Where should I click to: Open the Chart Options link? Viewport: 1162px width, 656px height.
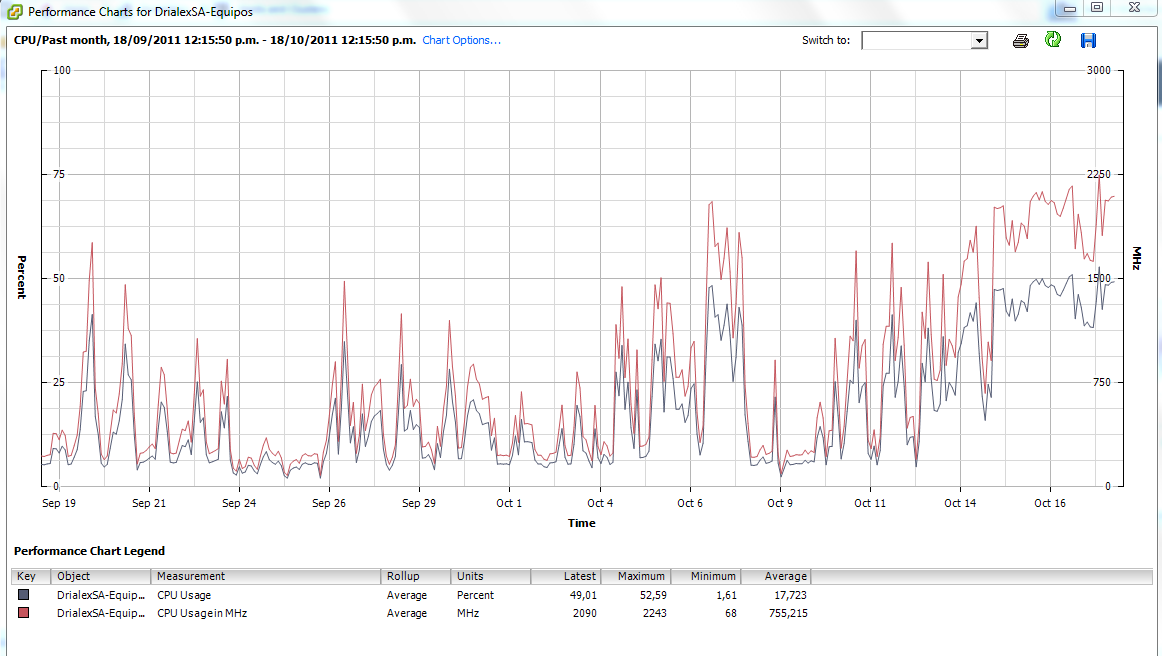tap(461, 41)
